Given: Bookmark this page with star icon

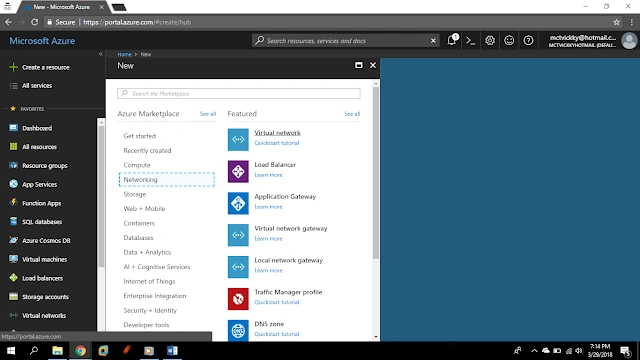Looking at the screenshot, I should tap(616, 22).
